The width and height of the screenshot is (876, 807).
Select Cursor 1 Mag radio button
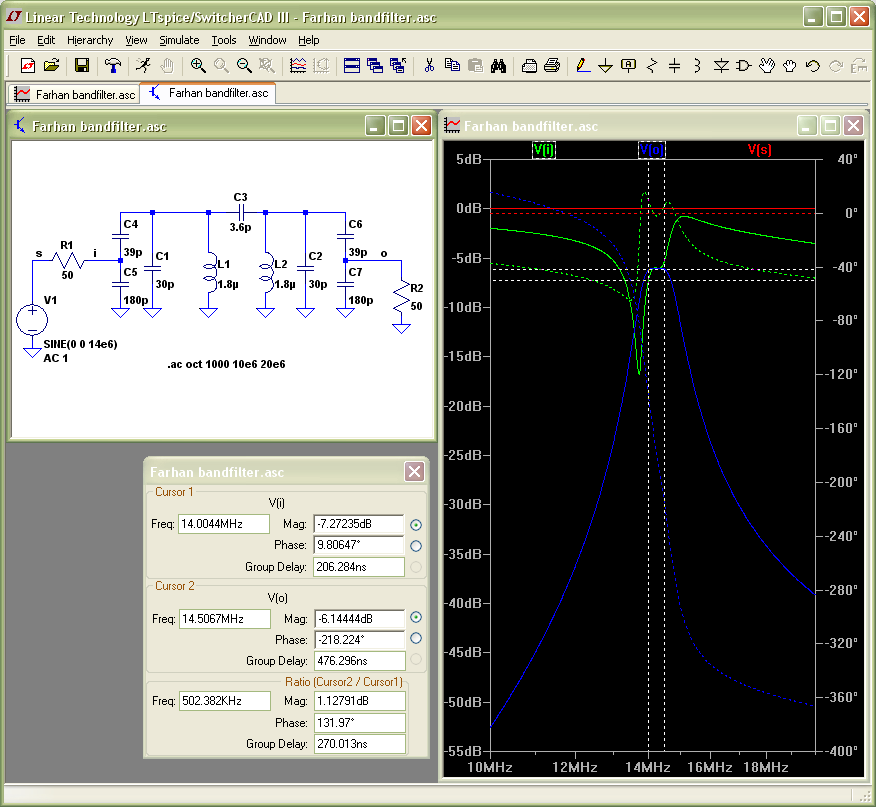pos(416,524)
